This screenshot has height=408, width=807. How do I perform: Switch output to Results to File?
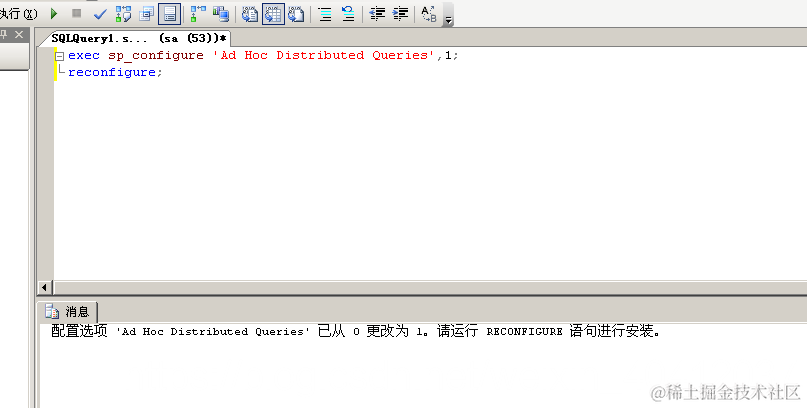click(296, 14)
